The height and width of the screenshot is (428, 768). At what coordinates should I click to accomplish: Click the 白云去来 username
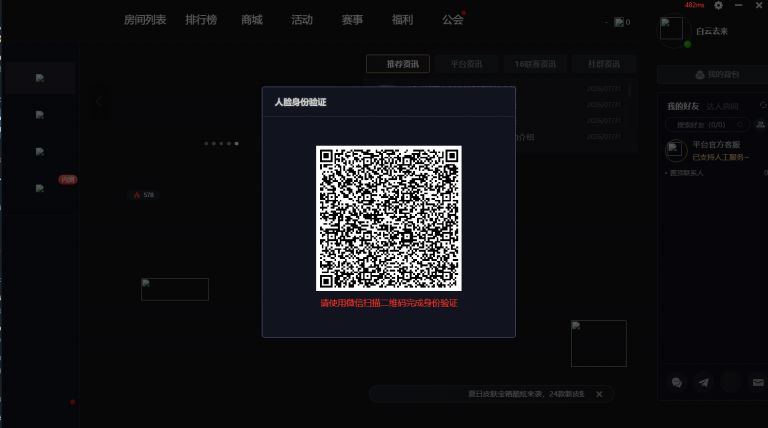pos(712,31)
